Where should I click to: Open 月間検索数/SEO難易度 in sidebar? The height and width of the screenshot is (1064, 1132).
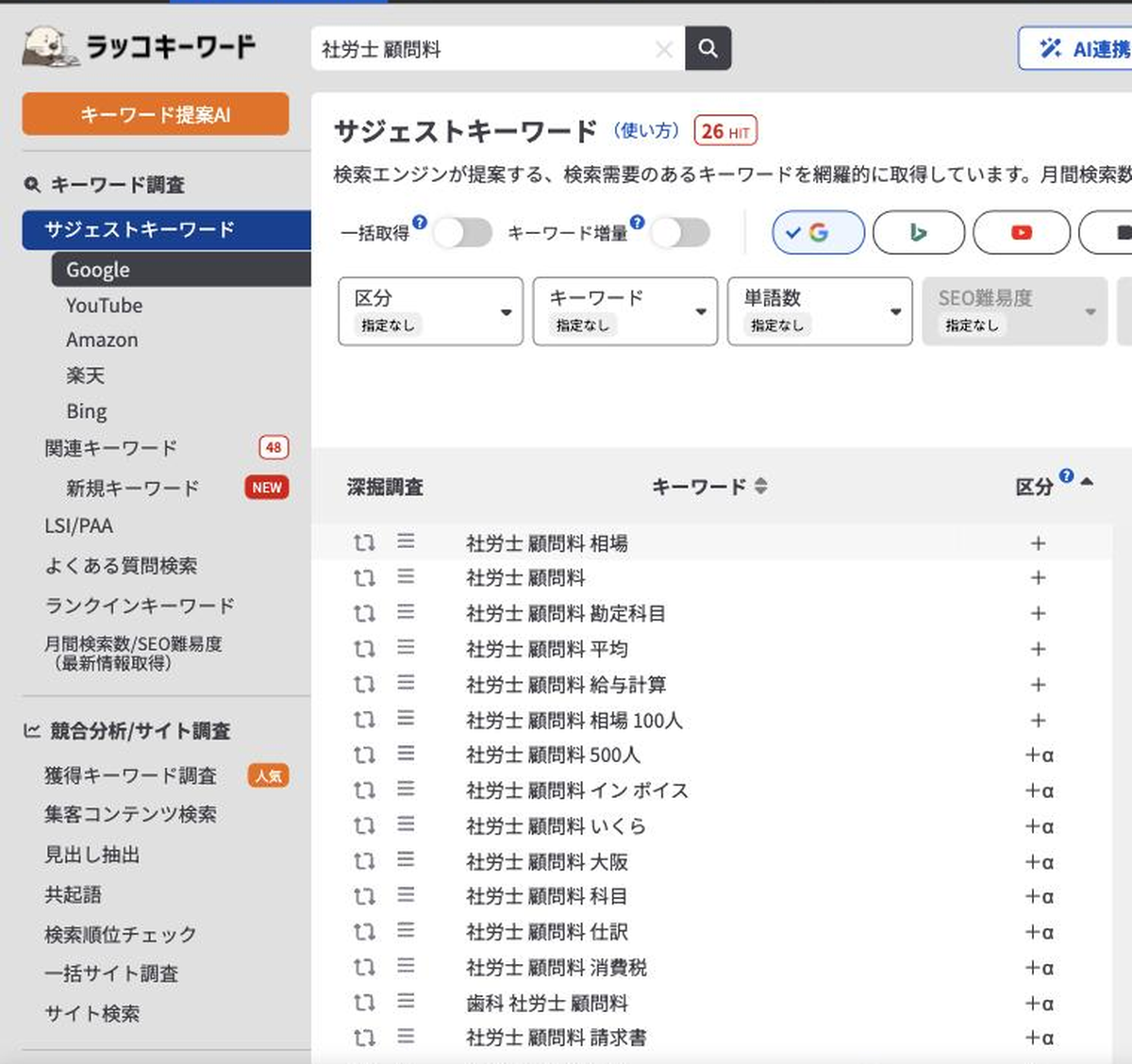tap(133, 653)
